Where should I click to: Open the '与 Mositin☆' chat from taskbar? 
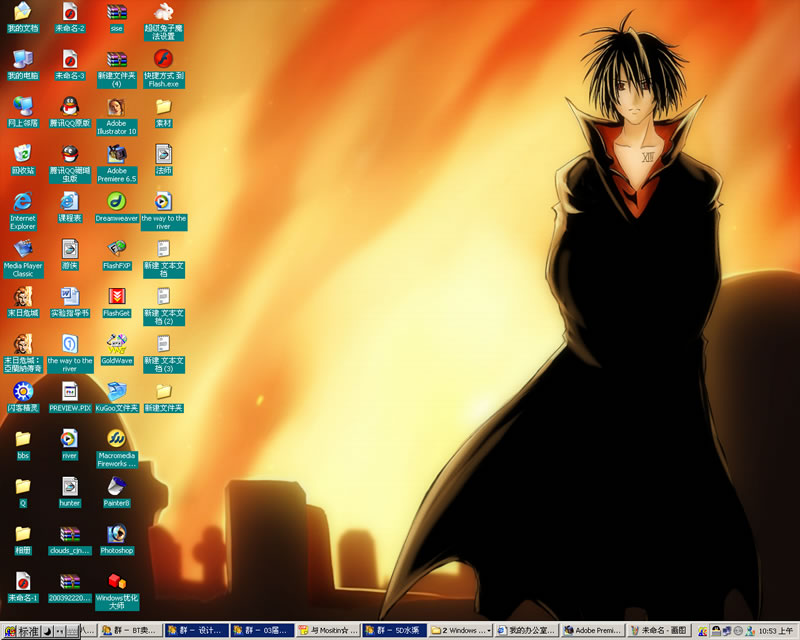(328, 631)
